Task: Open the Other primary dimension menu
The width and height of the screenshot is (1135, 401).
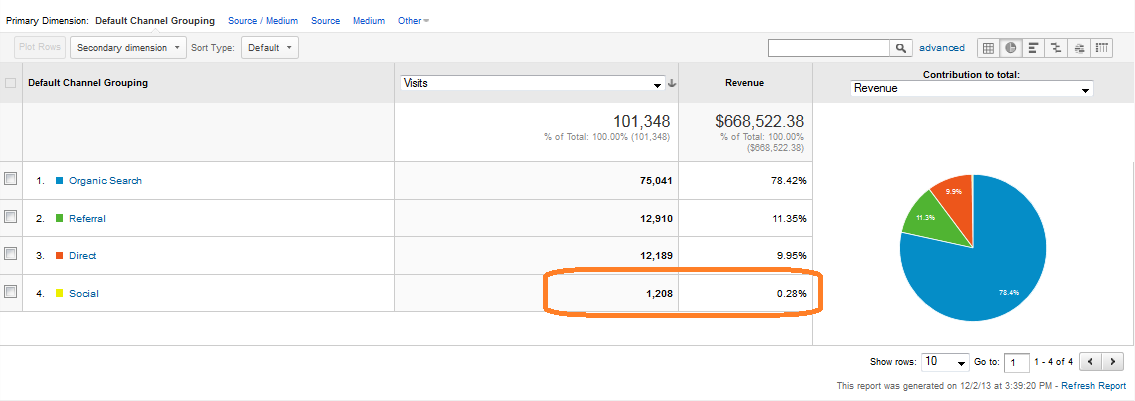Action: point(413,21)
